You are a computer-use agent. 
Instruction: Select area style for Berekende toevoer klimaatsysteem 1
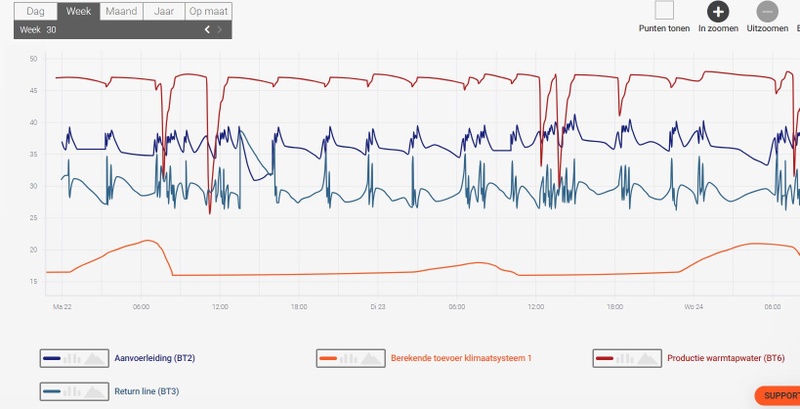371,359
